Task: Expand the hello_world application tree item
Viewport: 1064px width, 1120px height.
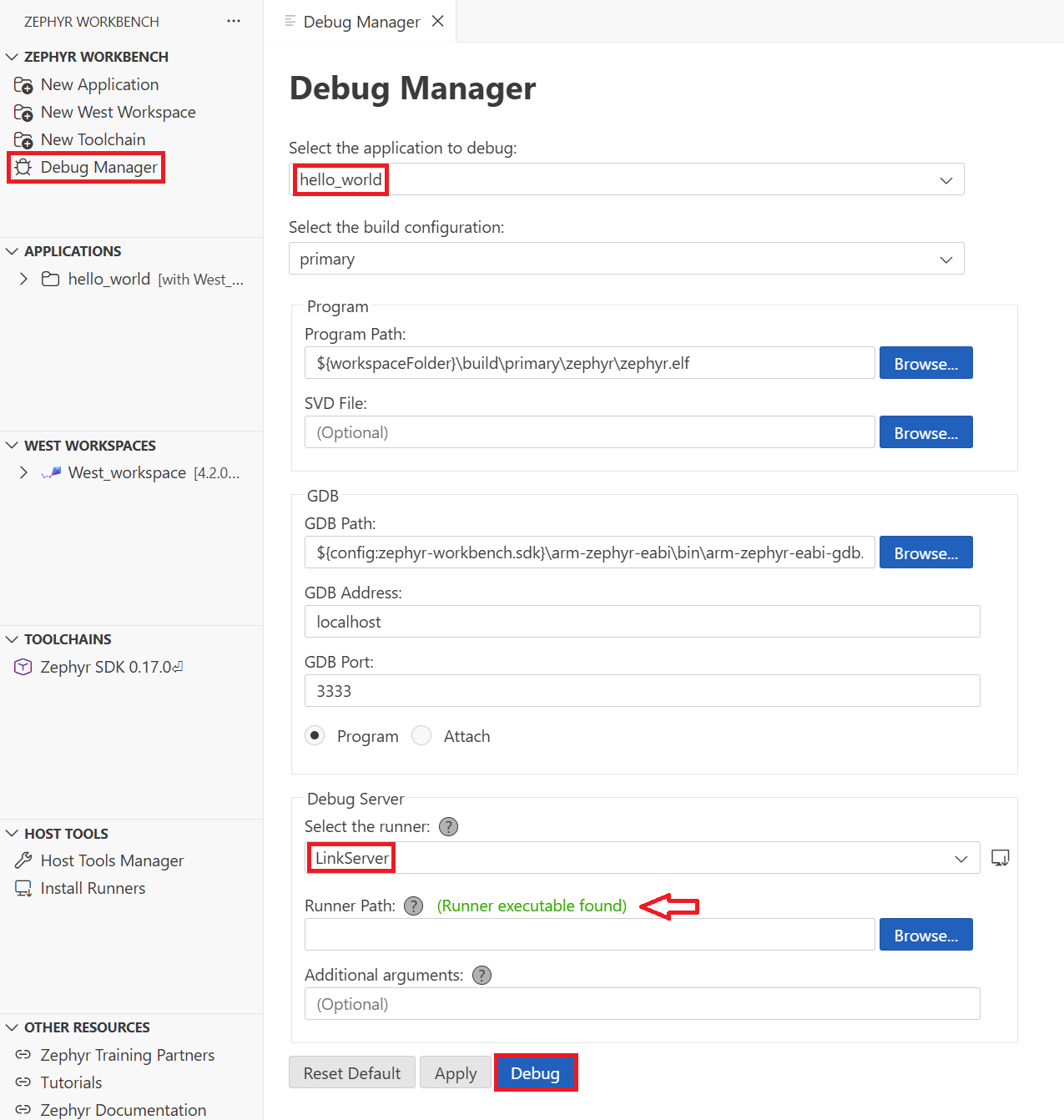Action: [x=23, y=279]
